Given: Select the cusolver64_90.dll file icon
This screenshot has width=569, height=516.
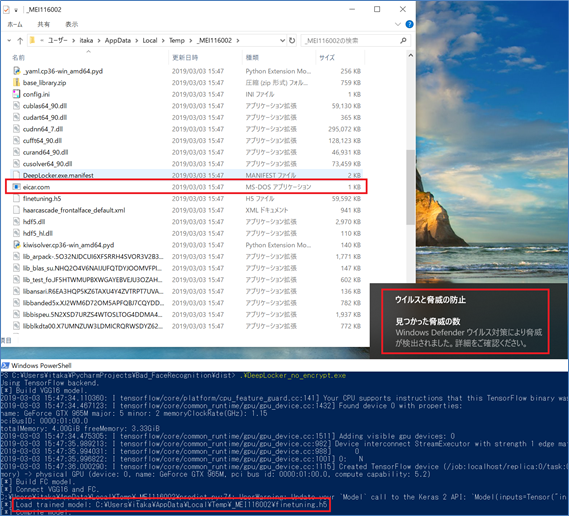Looking at the screenshot, I should point(16,164).
